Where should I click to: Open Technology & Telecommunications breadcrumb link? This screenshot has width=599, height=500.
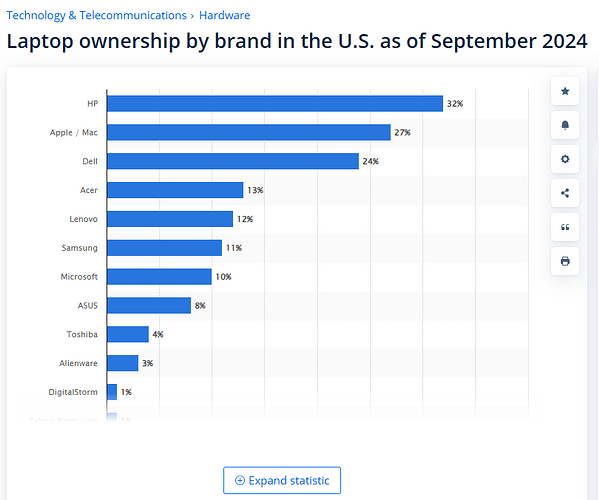97,15
